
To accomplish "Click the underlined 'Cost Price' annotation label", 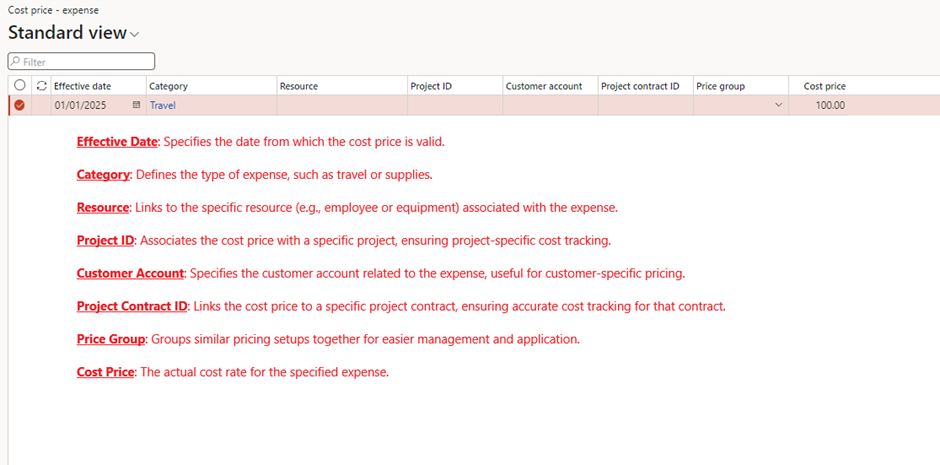I will (x=105, y=372).
